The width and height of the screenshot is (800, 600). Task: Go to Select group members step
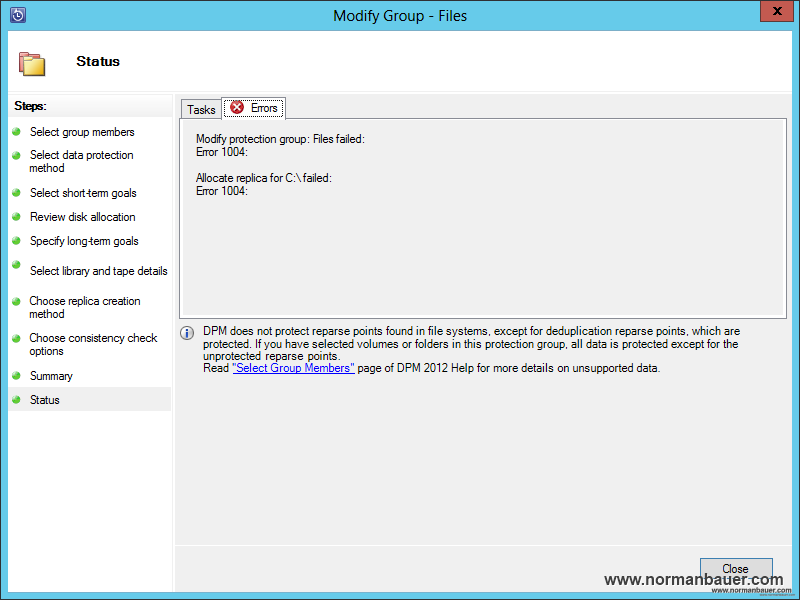coord(82,132)
